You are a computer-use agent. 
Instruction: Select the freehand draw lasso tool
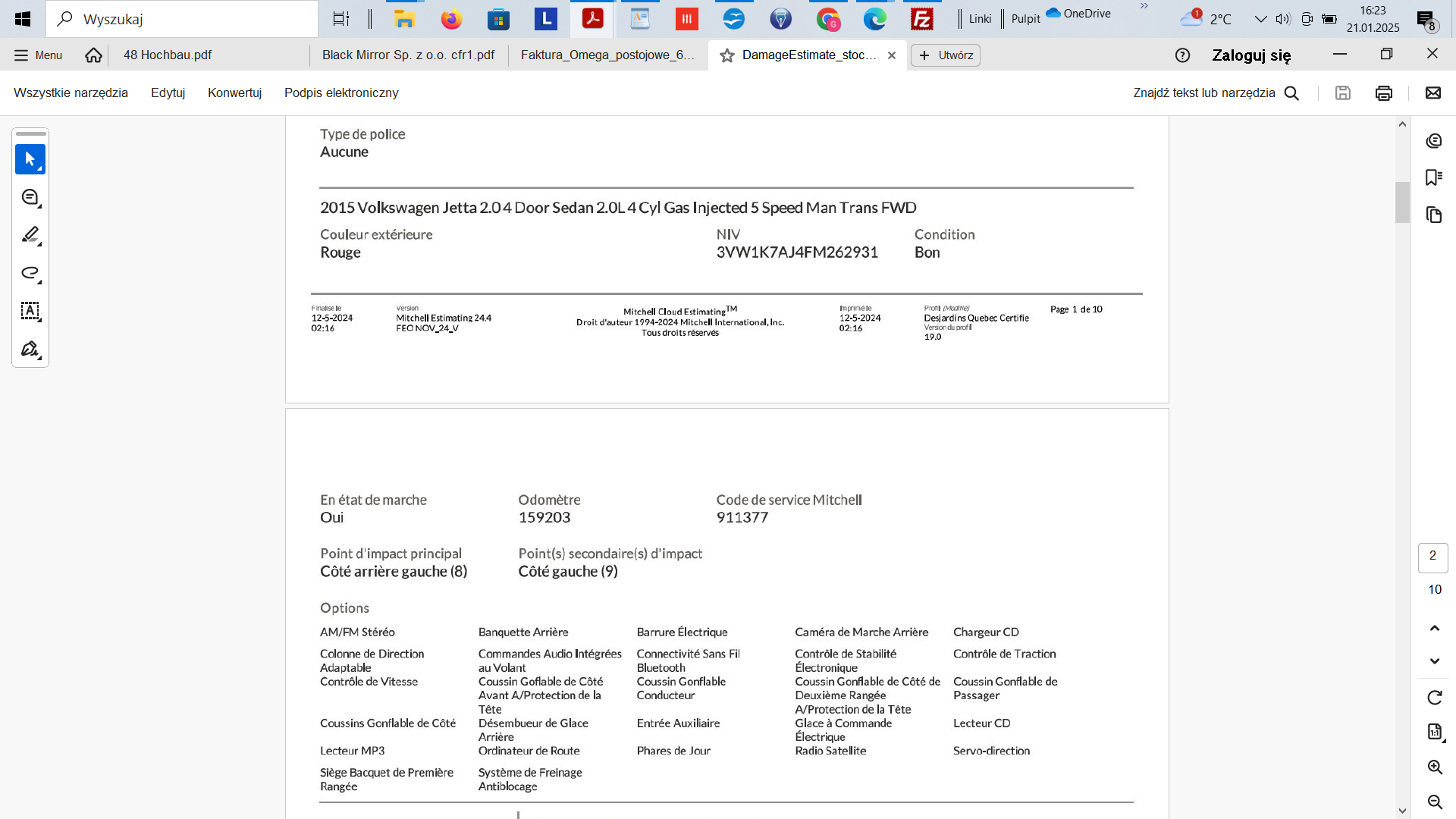point(30,273)
